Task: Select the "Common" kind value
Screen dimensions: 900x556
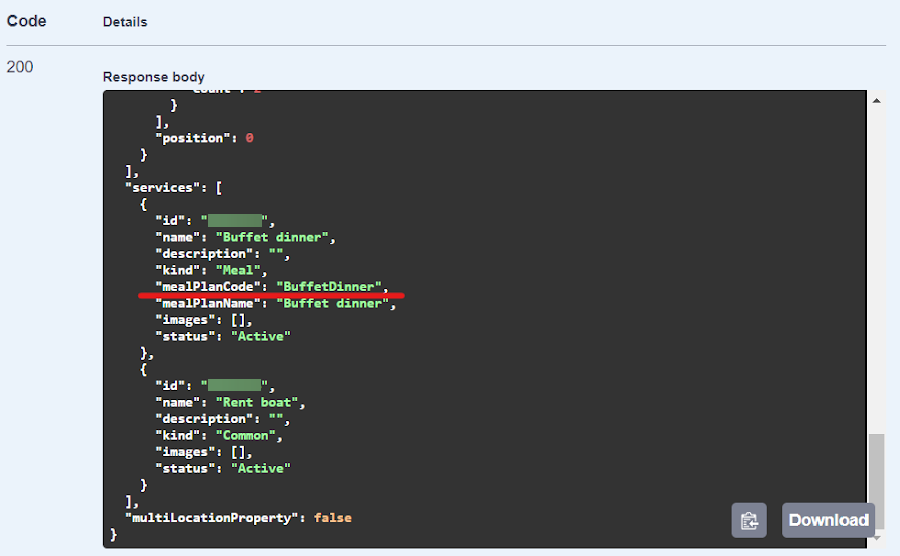Action: pos(246,436)
